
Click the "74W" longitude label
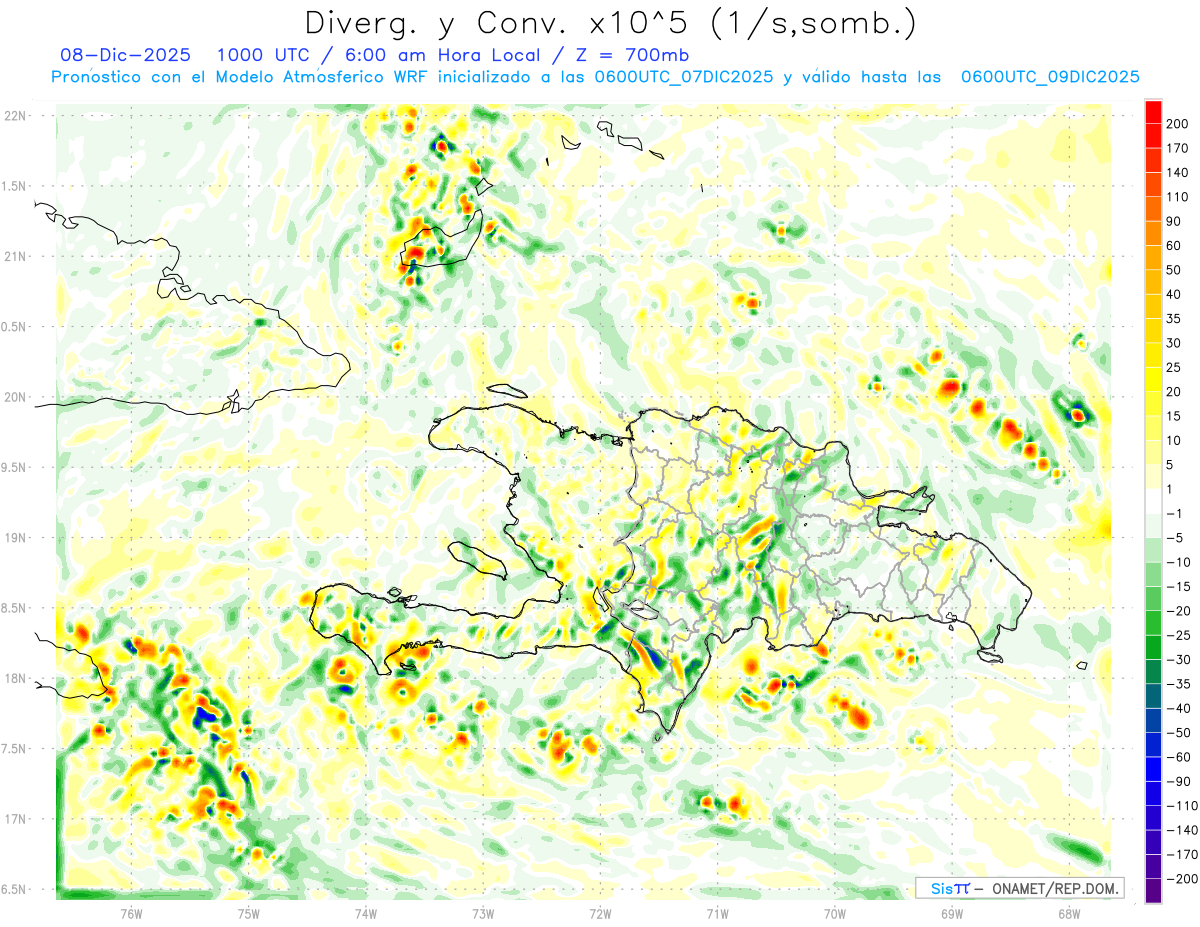coord(366,913)
